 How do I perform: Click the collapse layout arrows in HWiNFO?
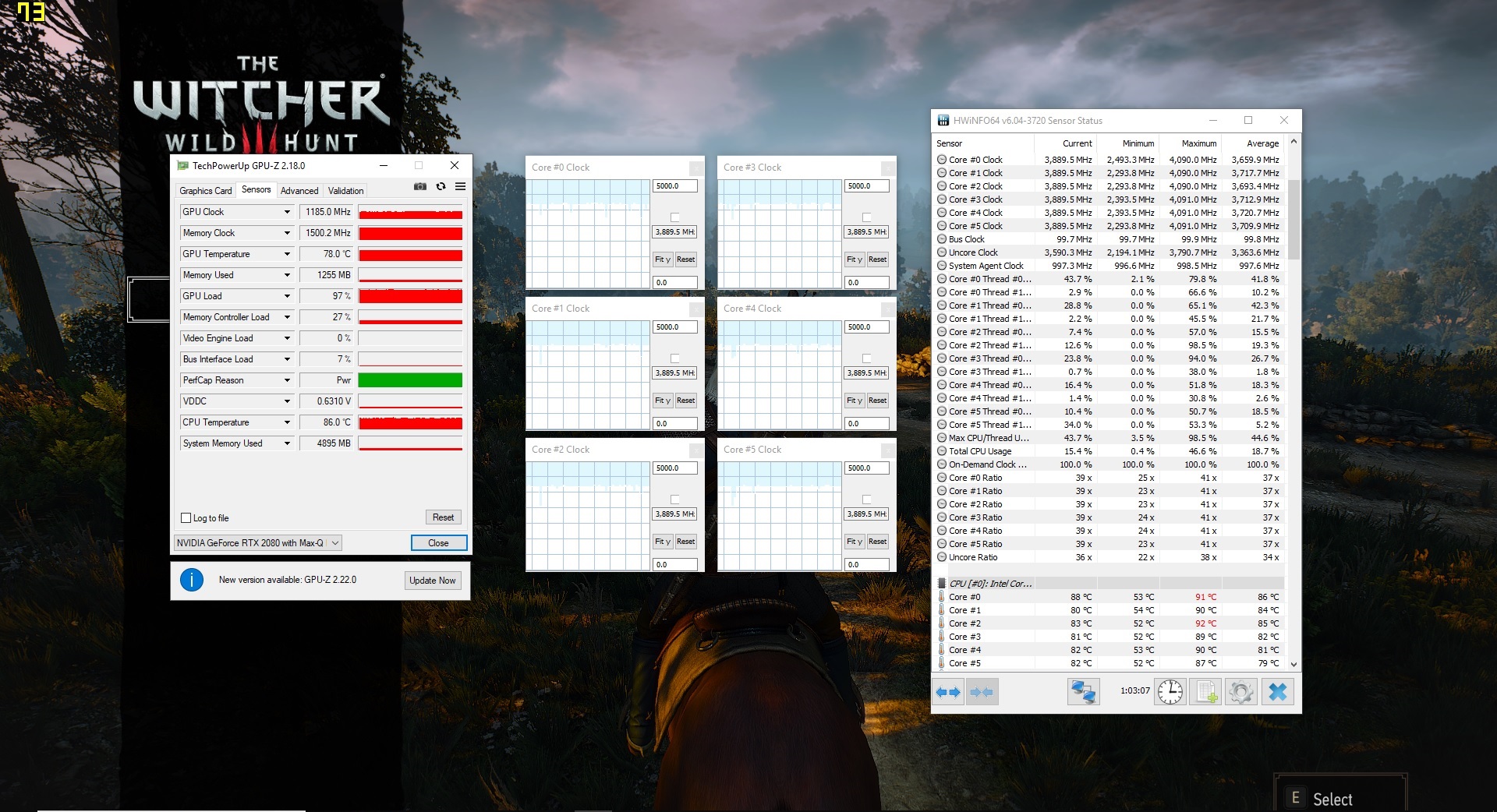pos(982,692)
